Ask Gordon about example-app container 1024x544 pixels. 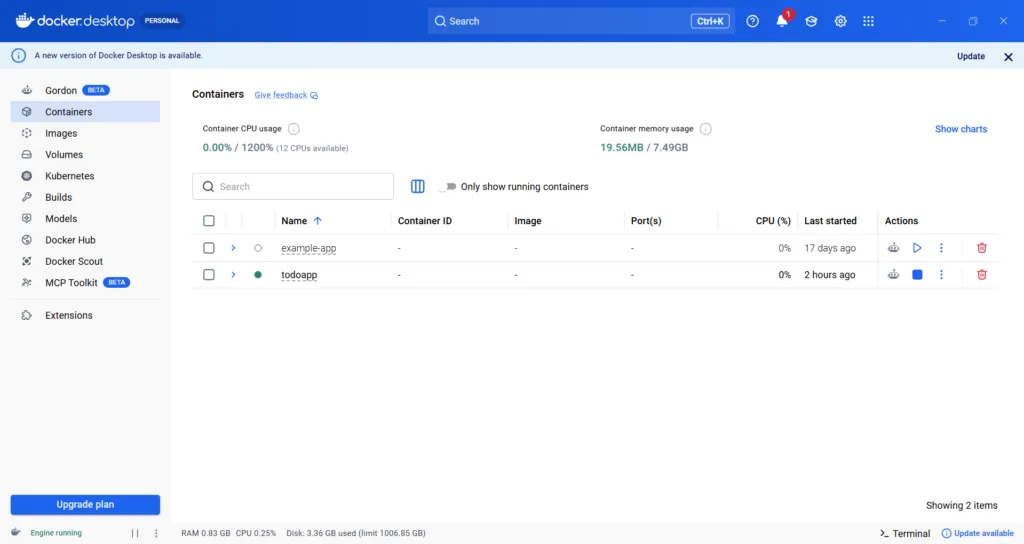coord(893,248)
